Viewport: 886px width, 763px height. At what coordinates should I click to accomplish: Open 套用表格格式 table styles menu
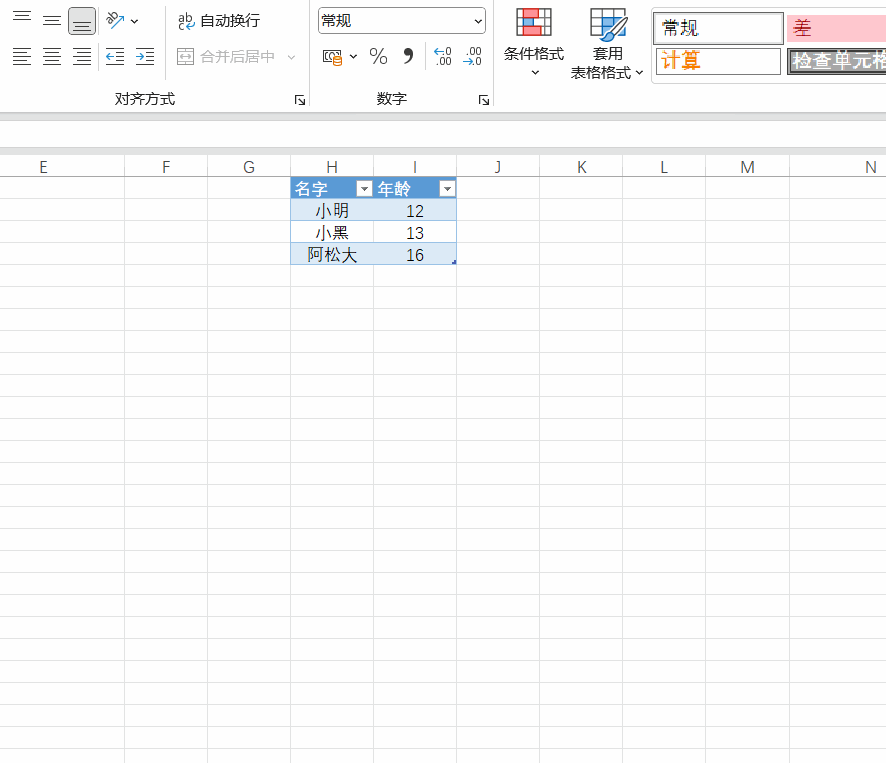(607, 43)
